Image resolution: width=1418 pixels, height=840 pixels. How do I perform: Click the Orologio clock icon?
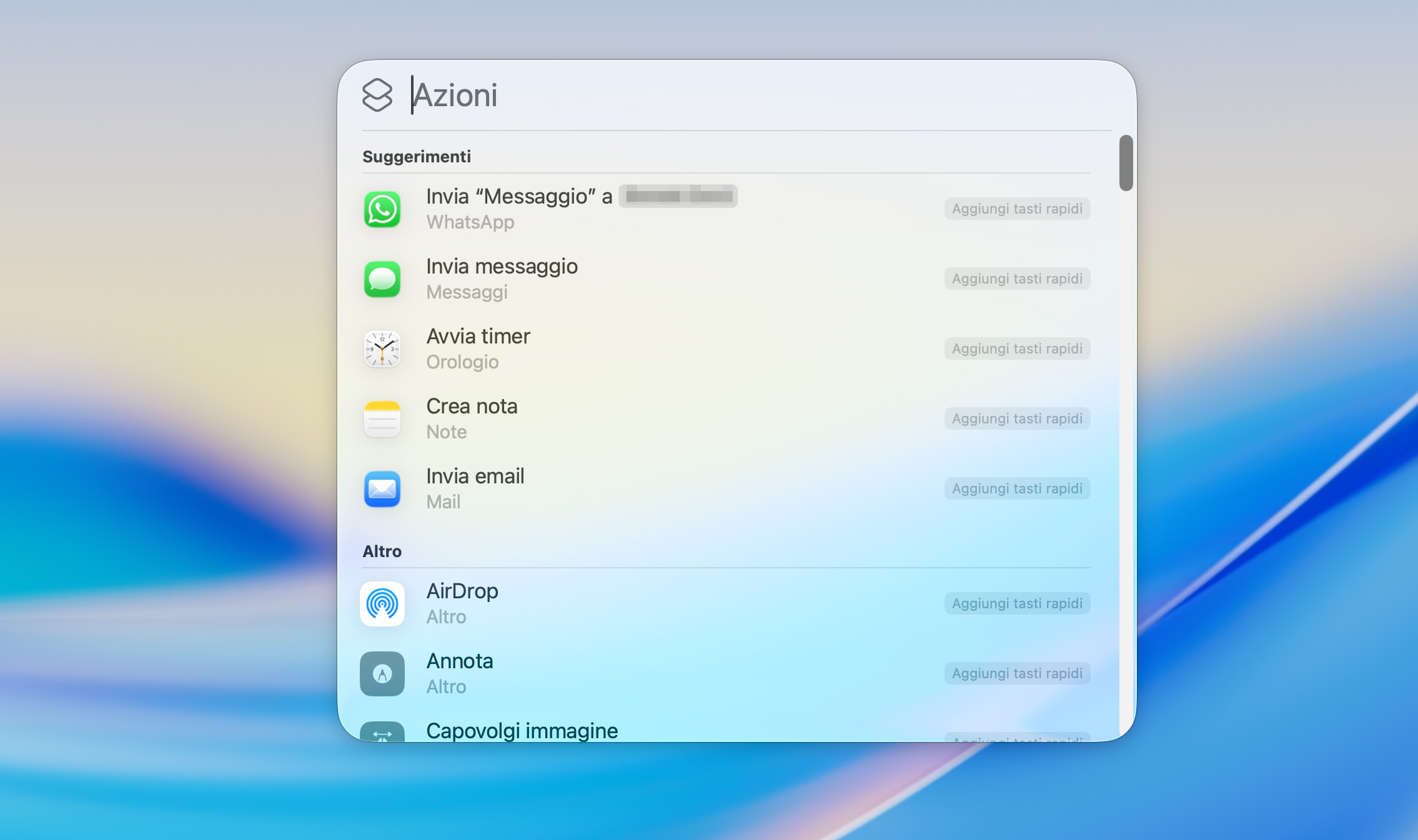pyautogui.click(x=382, y=349)
